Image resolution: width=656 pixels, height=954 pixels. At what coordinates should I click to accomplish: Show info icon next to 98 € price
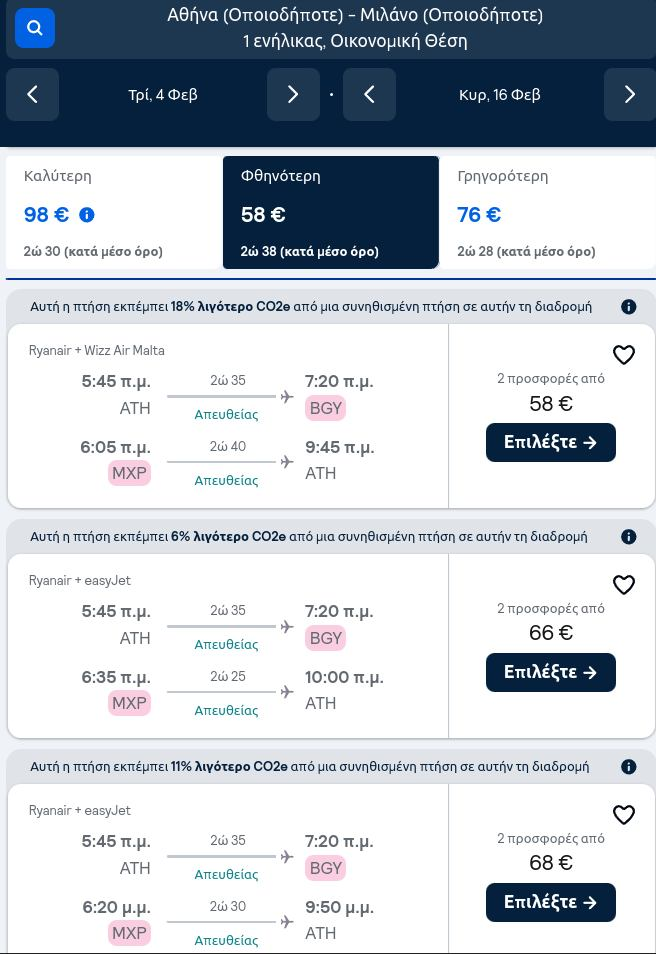click(87, 215)
